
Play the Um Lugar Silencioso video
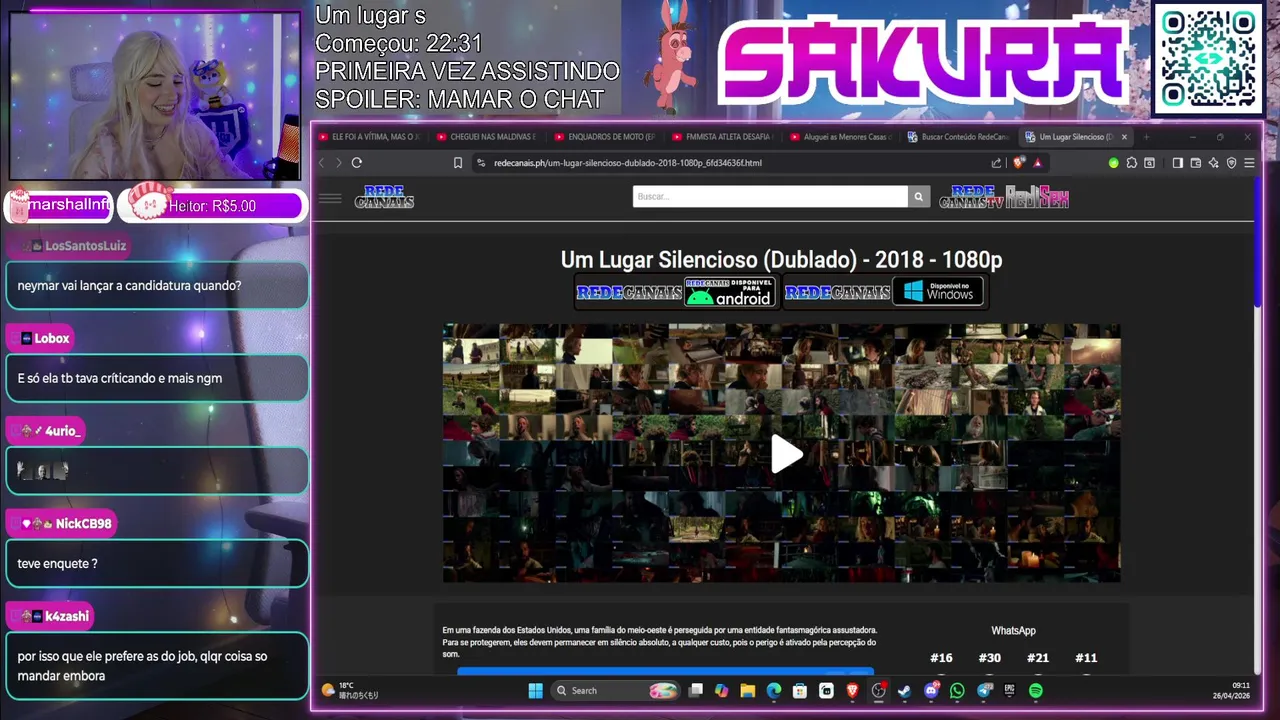click(x=786, y=454)
